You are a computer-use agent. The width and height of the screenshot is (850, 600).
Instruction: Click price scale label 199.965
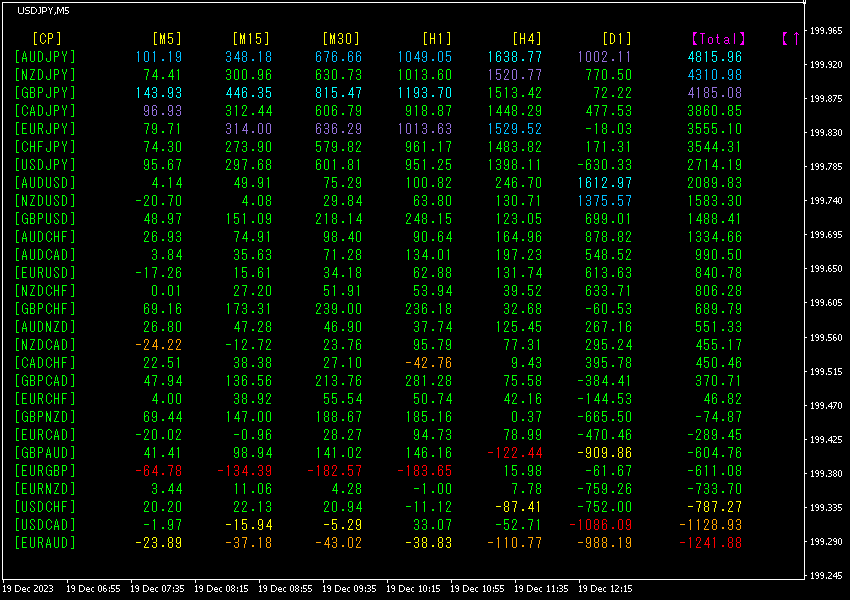pyautogui.click(x=826, y=31)
